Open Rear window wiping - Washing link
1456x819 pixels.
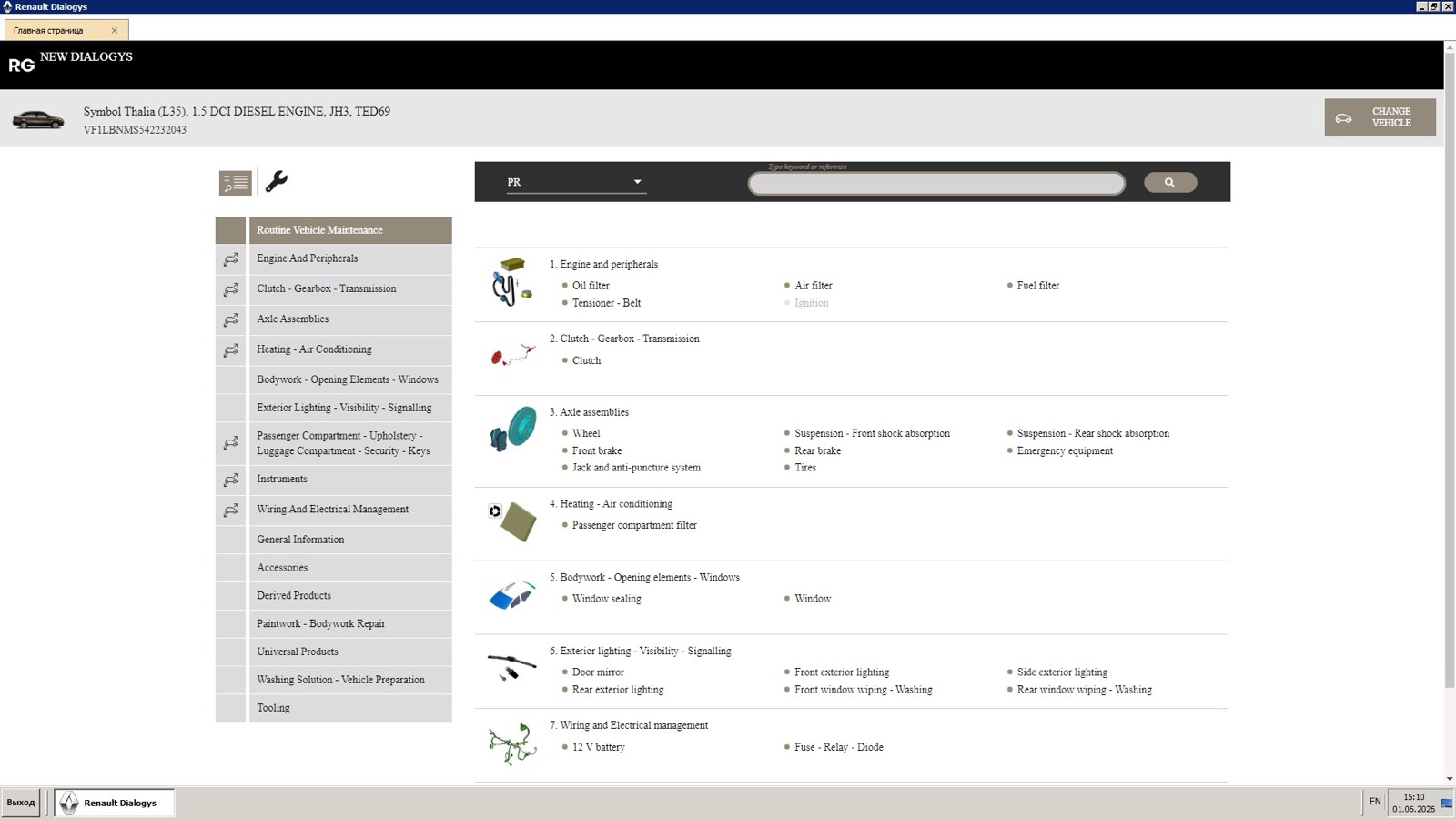click(1085, 690)
